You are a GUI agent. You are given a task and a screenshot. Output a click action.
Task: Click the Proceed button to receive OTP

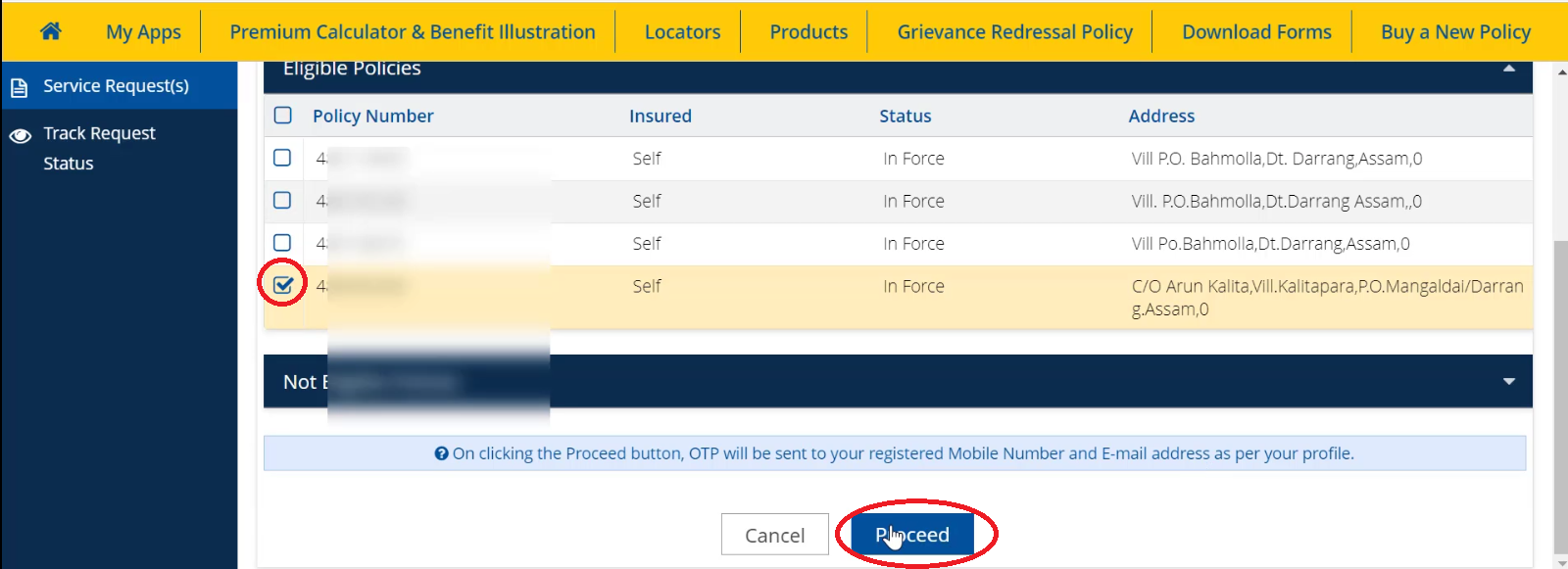pos(910,534)
